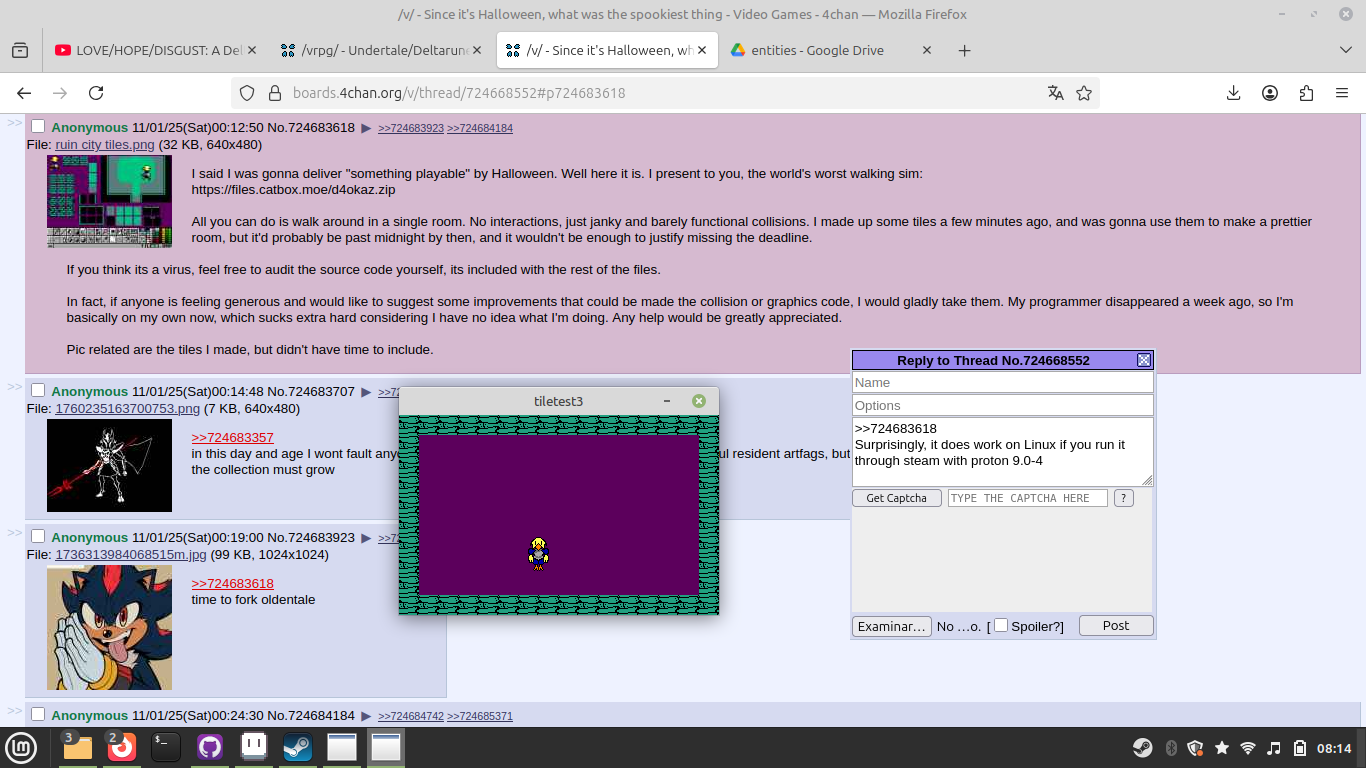Reload the current 4chan page

pos(96,93)
